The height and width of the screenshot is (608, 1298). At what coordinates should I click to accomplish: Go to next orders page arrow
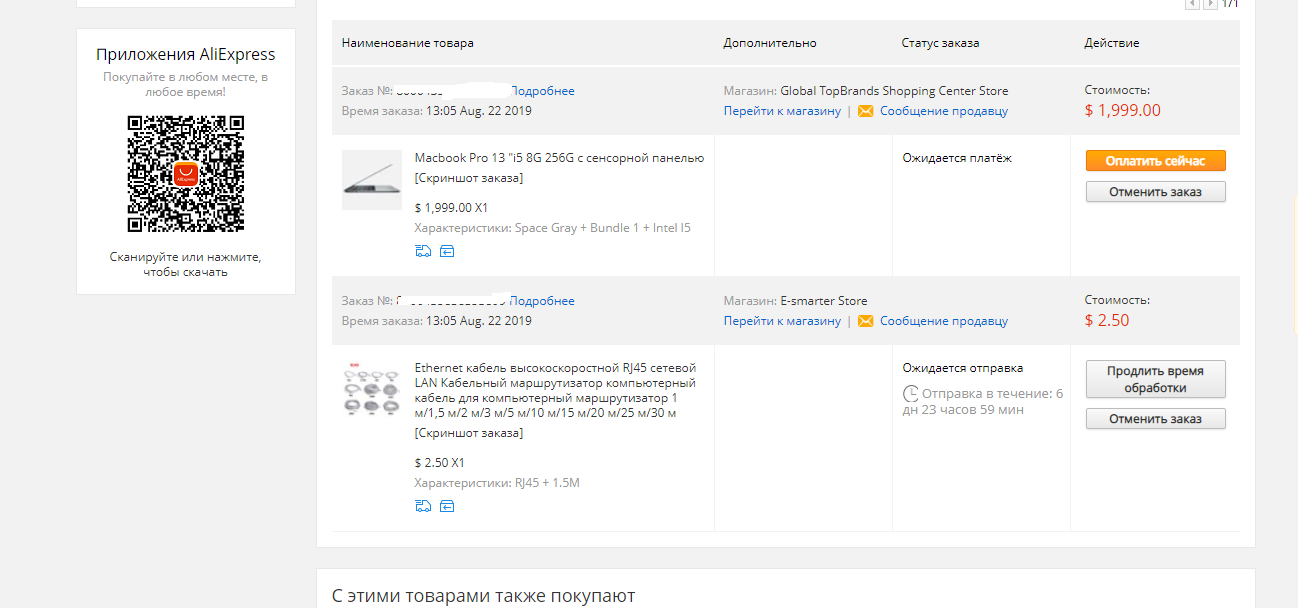click(1210, 4)
